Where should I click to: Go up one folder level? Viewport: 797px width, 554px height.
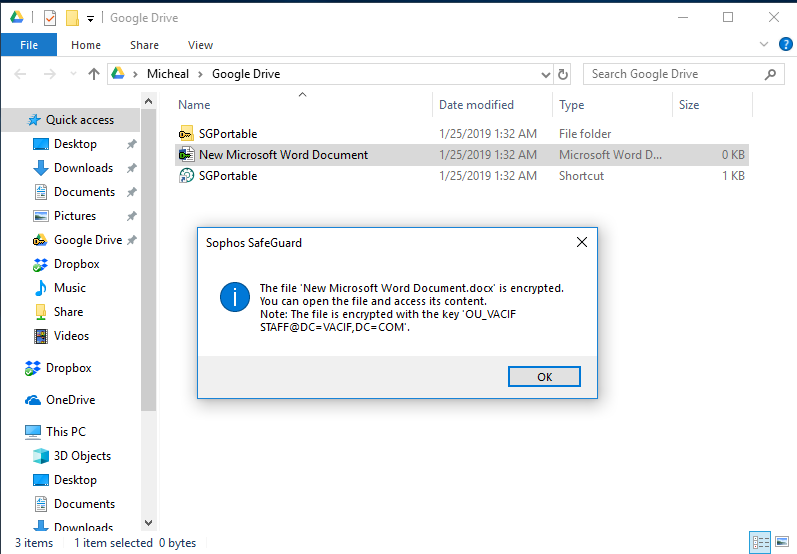point(94,74)
